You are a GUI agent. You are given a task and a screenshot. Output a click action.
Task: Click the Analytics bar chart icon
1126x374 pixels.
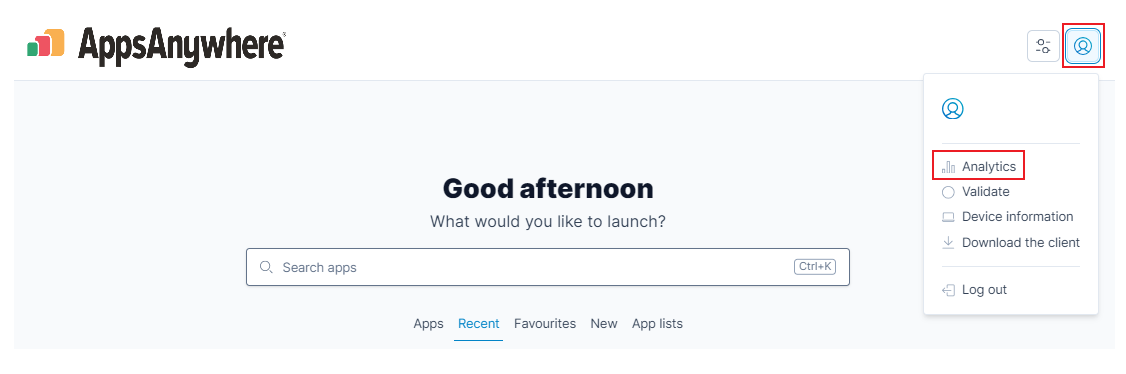pyautogui.click(x=948, y=167)
